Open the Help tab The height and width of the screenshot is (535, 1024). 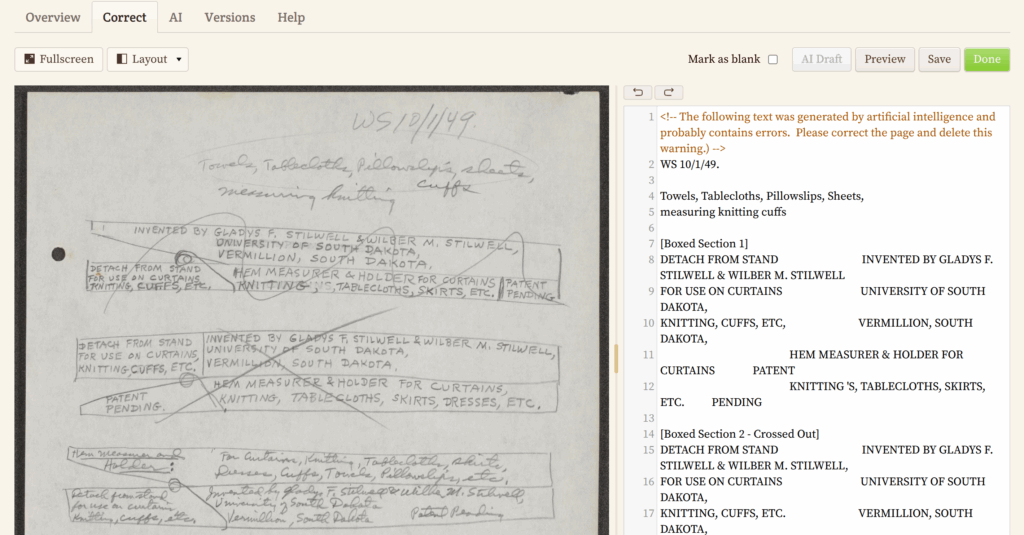pyautogui.click(x=291, y=17)
